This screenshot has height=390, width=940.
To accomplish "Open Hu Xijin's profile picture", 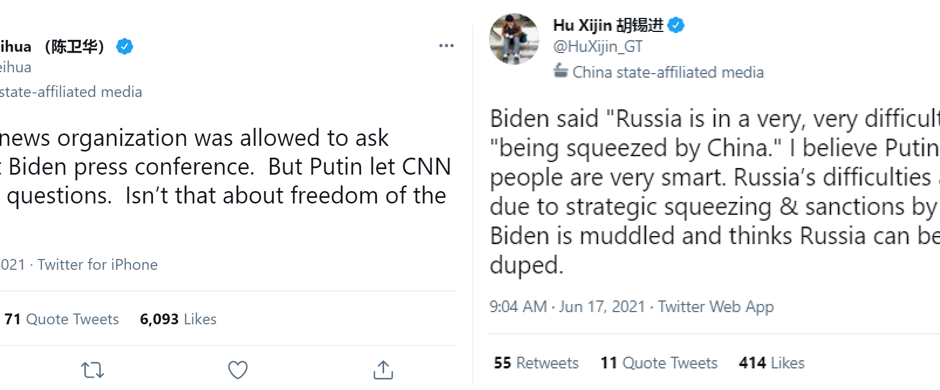I will (x=514, y=38).
